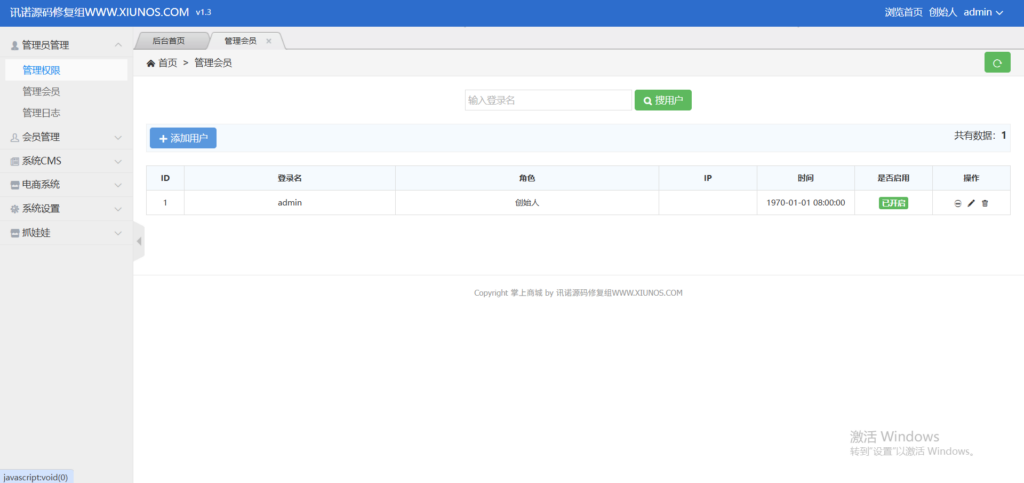Screen dimensions: 1024x483
Task: Close the 管理会员 tab with x icon
Action: (x=269, y=41)
